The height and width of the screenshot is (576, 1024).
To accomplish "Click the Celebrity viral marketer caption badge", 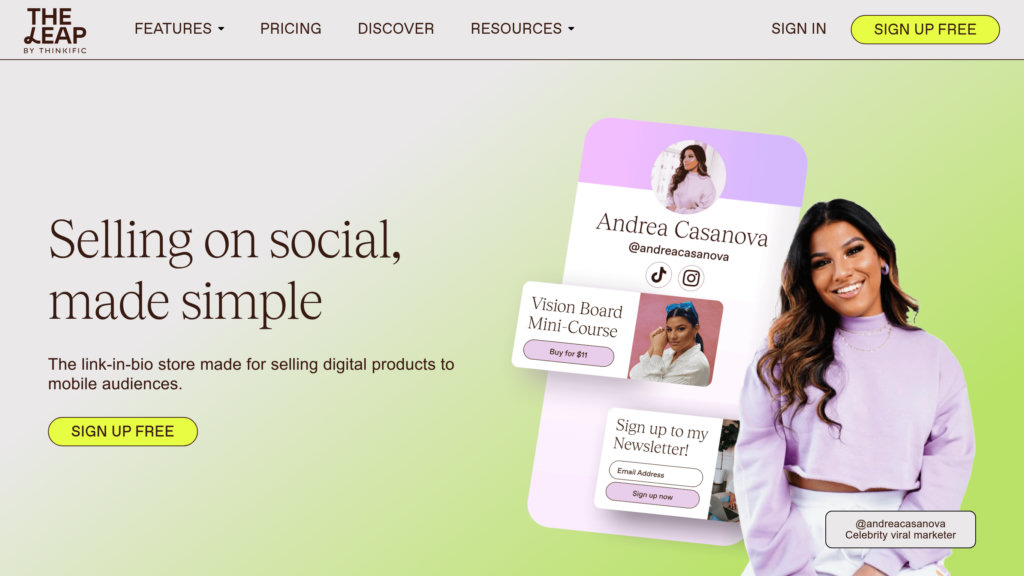I will (x=900, y=530).
